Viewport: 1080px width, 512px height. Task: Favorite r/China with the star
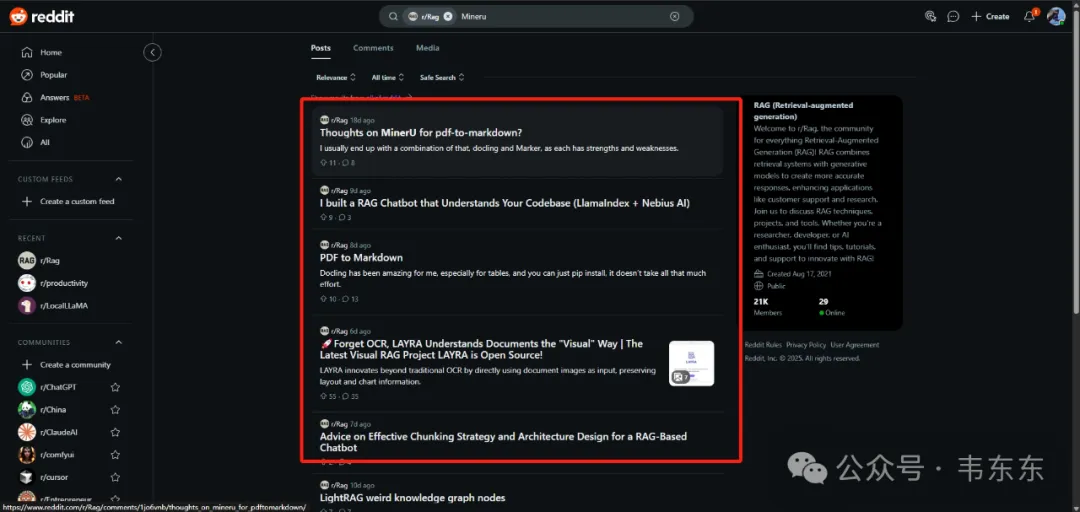[116, 410]
